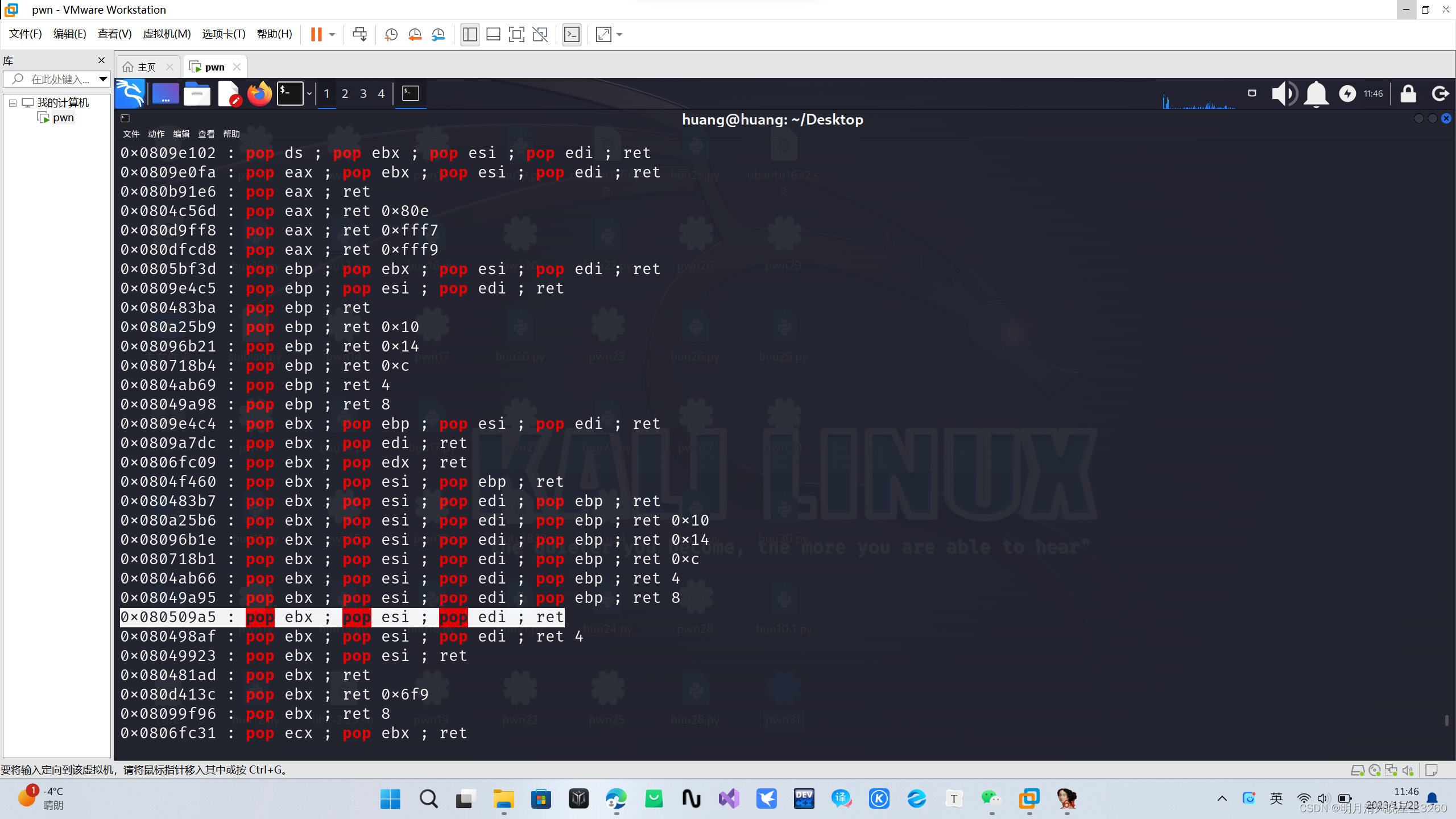Open library search filter dropdown

[x=103, y=79]
